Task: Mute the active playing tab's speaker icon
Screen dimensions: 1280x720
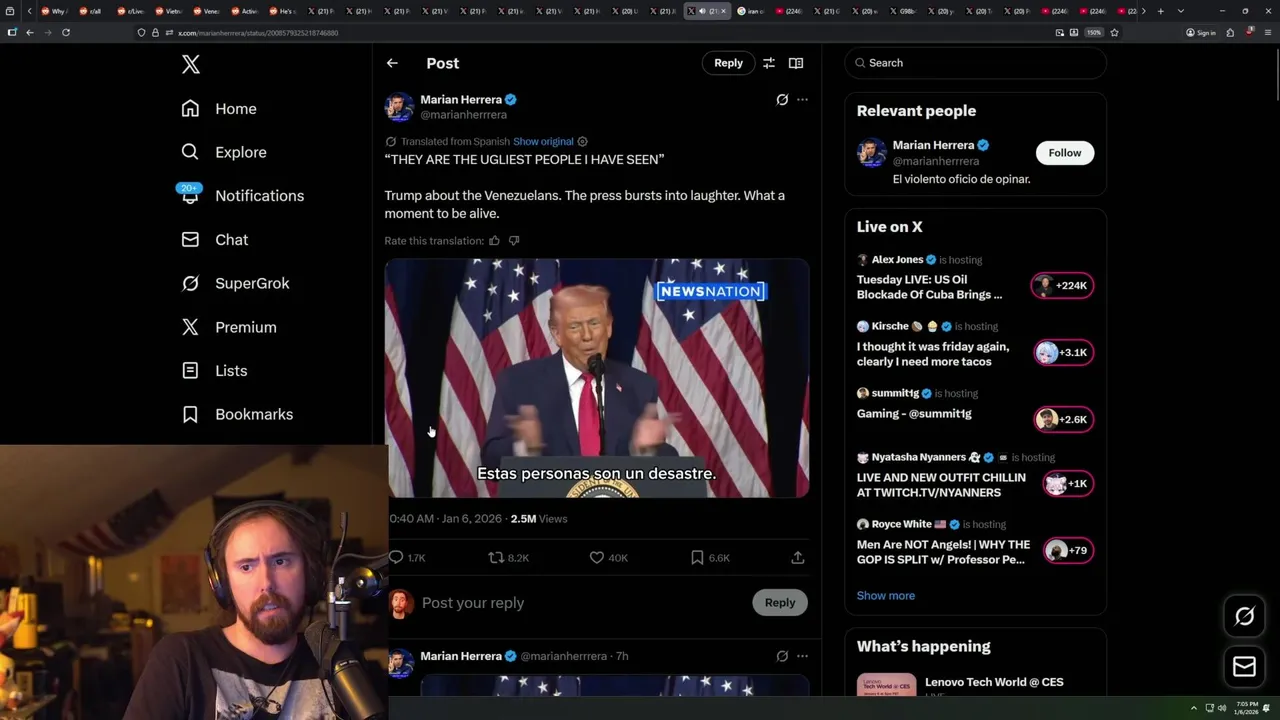Action: coord(701,11)
